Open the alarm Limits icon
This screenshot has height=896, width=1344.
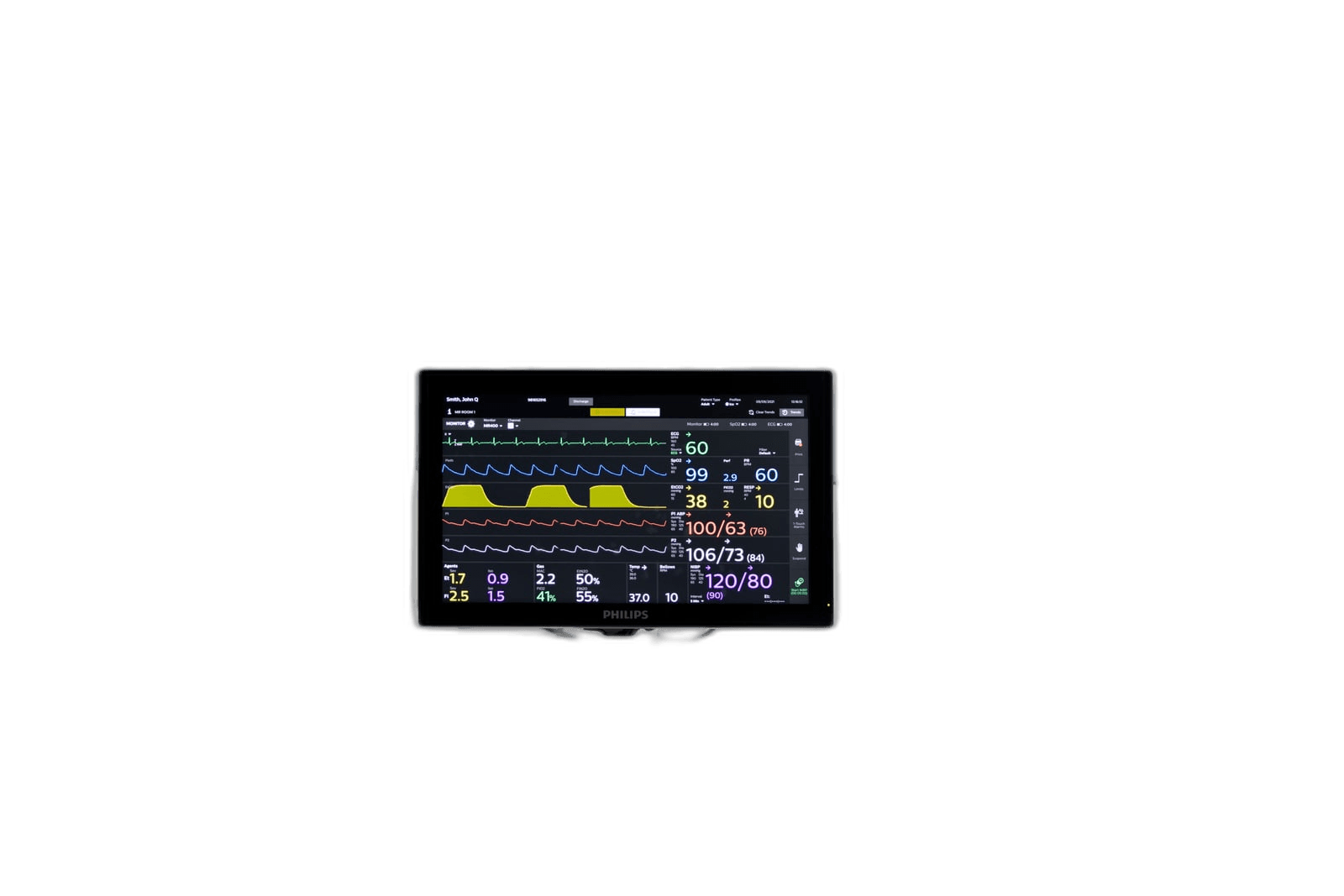point(799,478)
